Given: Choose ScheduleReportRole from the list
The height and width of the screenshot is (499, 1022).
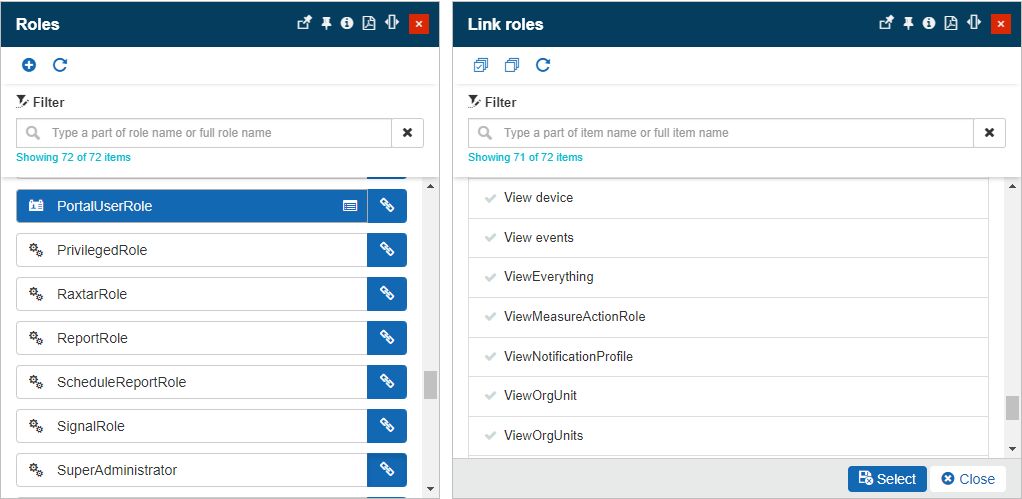Looking at the screenshot, I should pos(190,382).
